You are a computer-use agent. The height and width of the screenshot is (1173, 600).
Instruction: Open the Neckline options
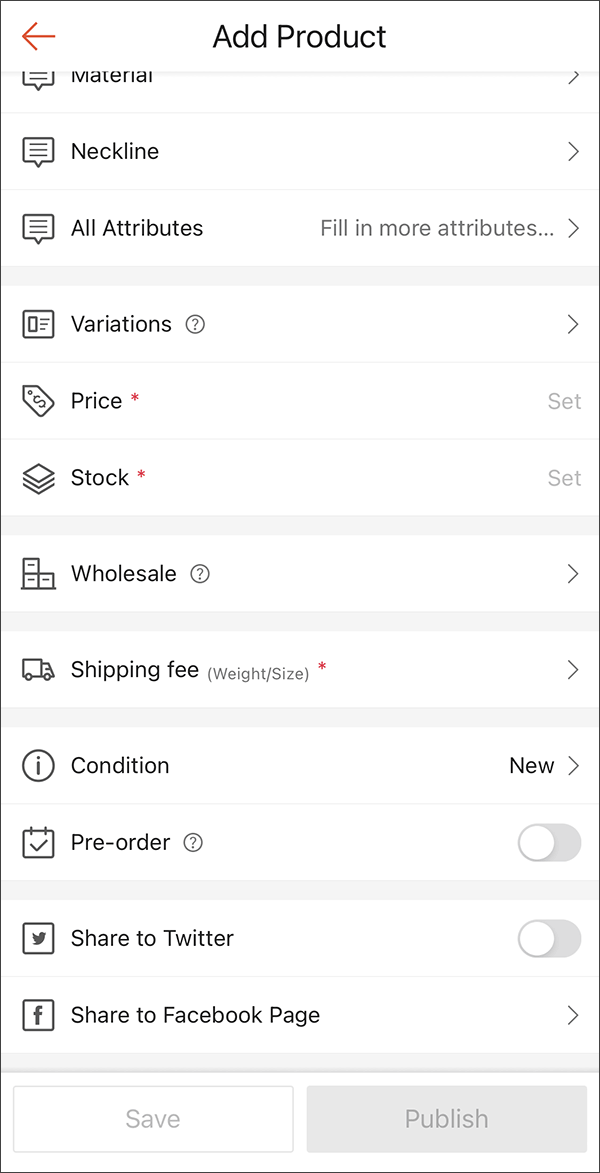pyautogui.click(x=300, y=151)
